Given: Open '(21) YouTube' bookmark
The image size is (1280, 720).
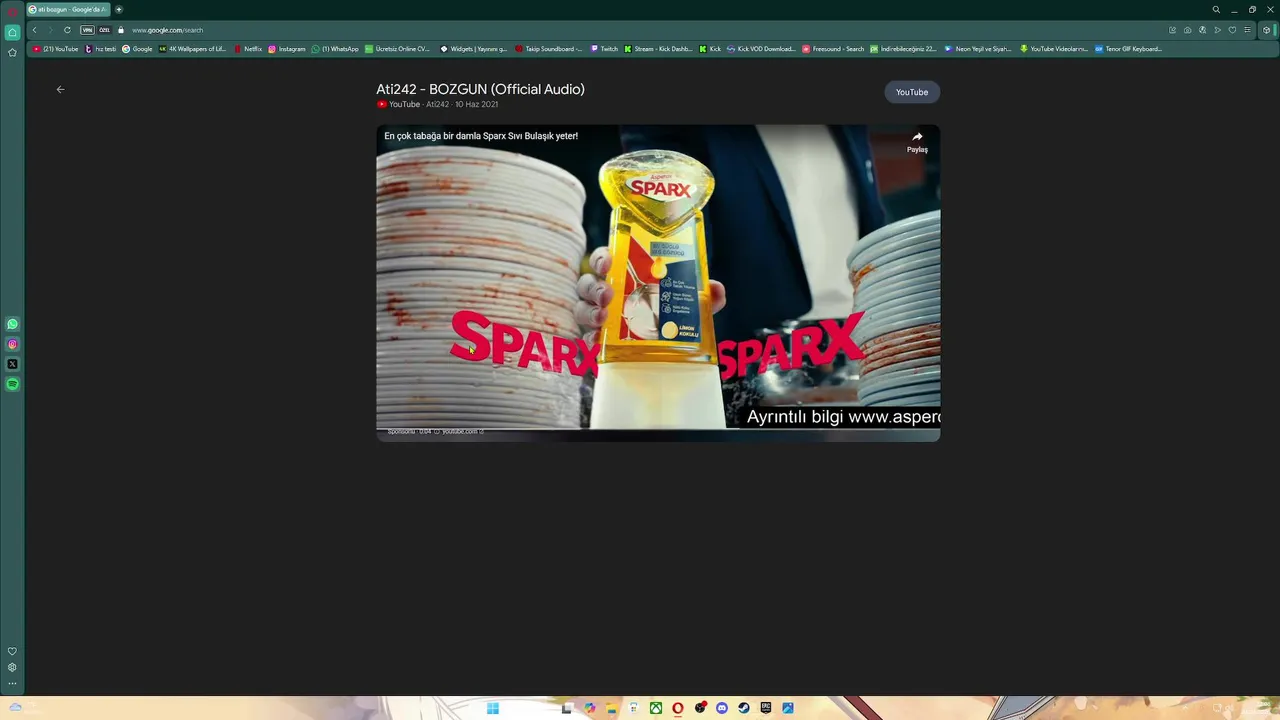Looking at the screenshot, I should (x=56, y=48).
